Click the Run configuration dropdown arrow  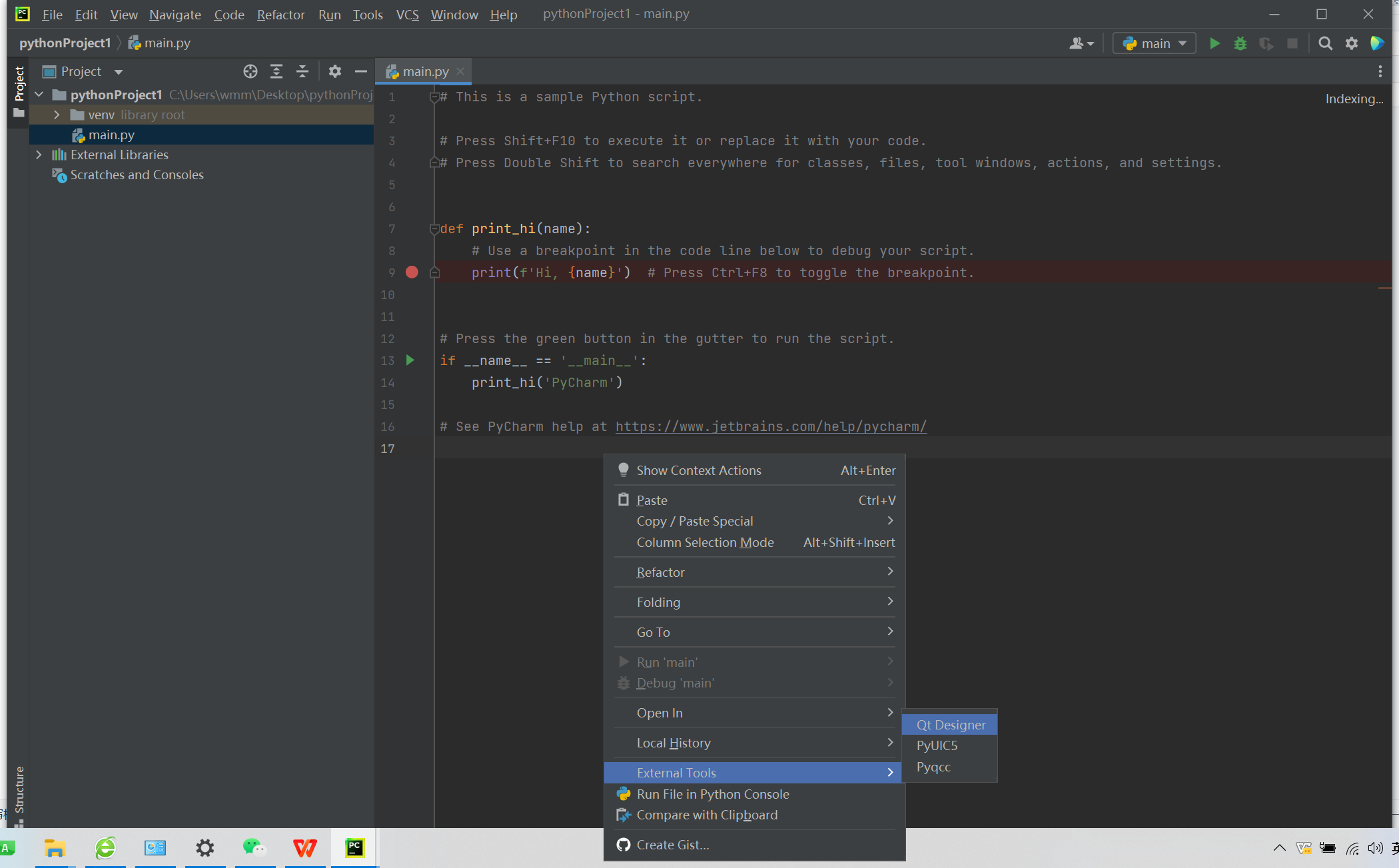tap(1183, 43)
